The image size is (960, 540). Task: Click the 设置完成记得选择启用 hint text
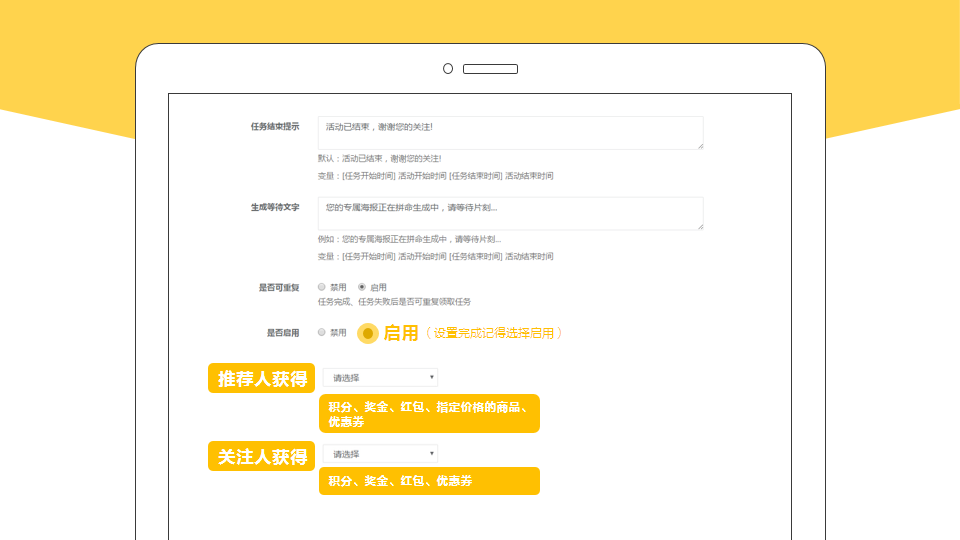coord(493,333)
